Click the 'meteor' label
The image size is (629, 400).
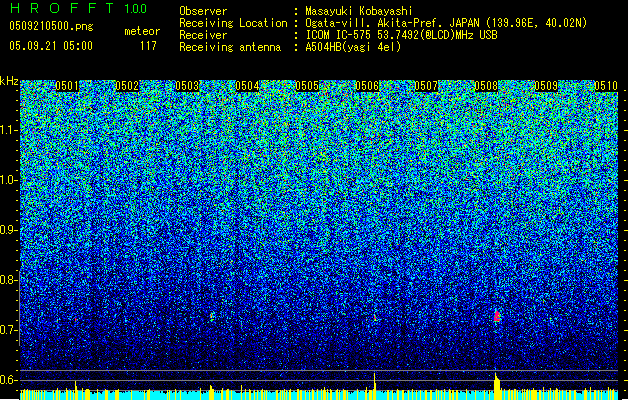[142, 31]
